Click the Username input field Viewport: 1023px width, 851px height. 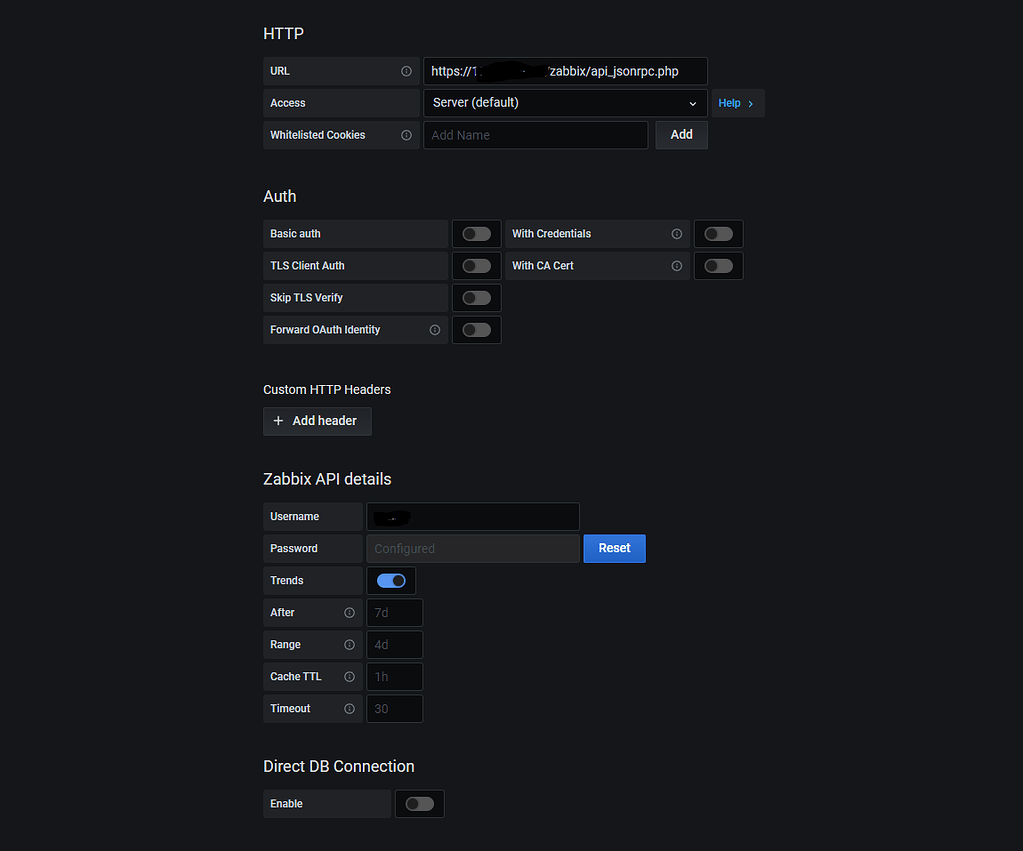[473, 517]
